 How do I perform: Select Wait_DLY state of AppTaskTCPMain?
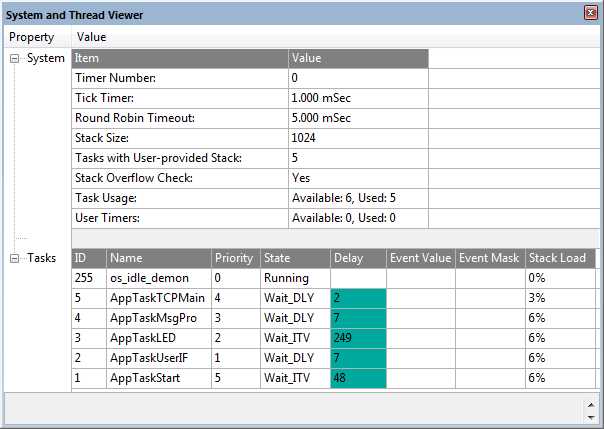[x=289, y=298]
